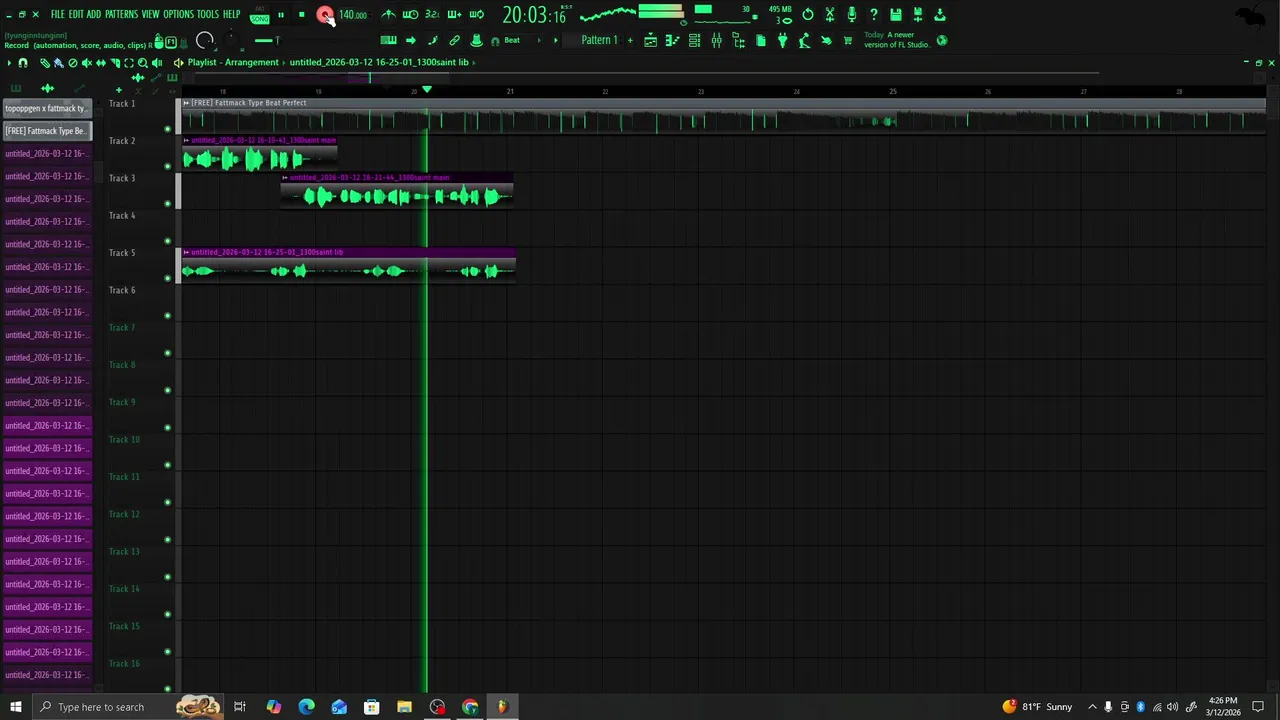
Task: Select the 'topoppgen x fattmack ty..' clip in picker
Action: point(47,108)
